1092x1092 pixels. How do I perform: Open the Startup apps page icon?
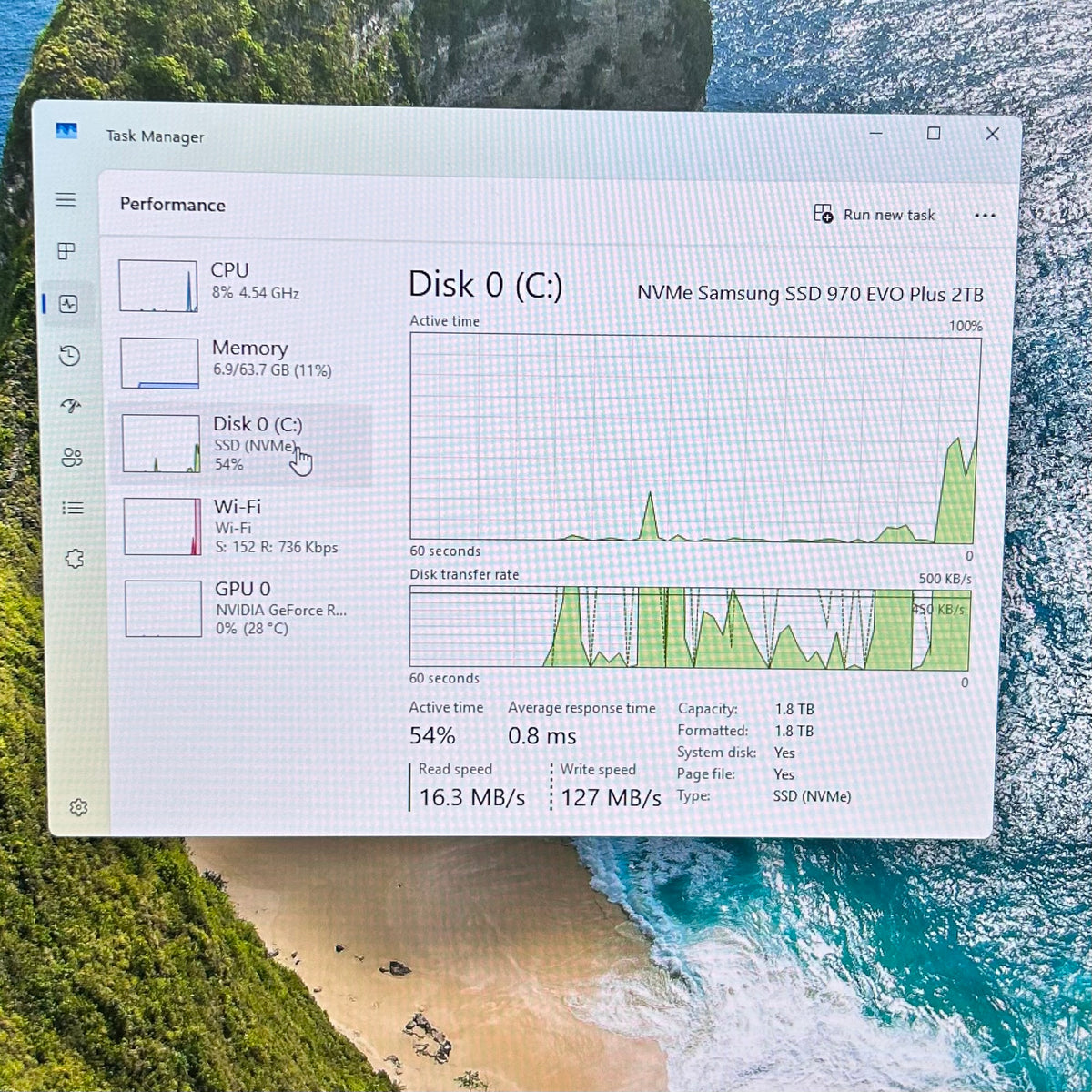(x=71, y=406)
